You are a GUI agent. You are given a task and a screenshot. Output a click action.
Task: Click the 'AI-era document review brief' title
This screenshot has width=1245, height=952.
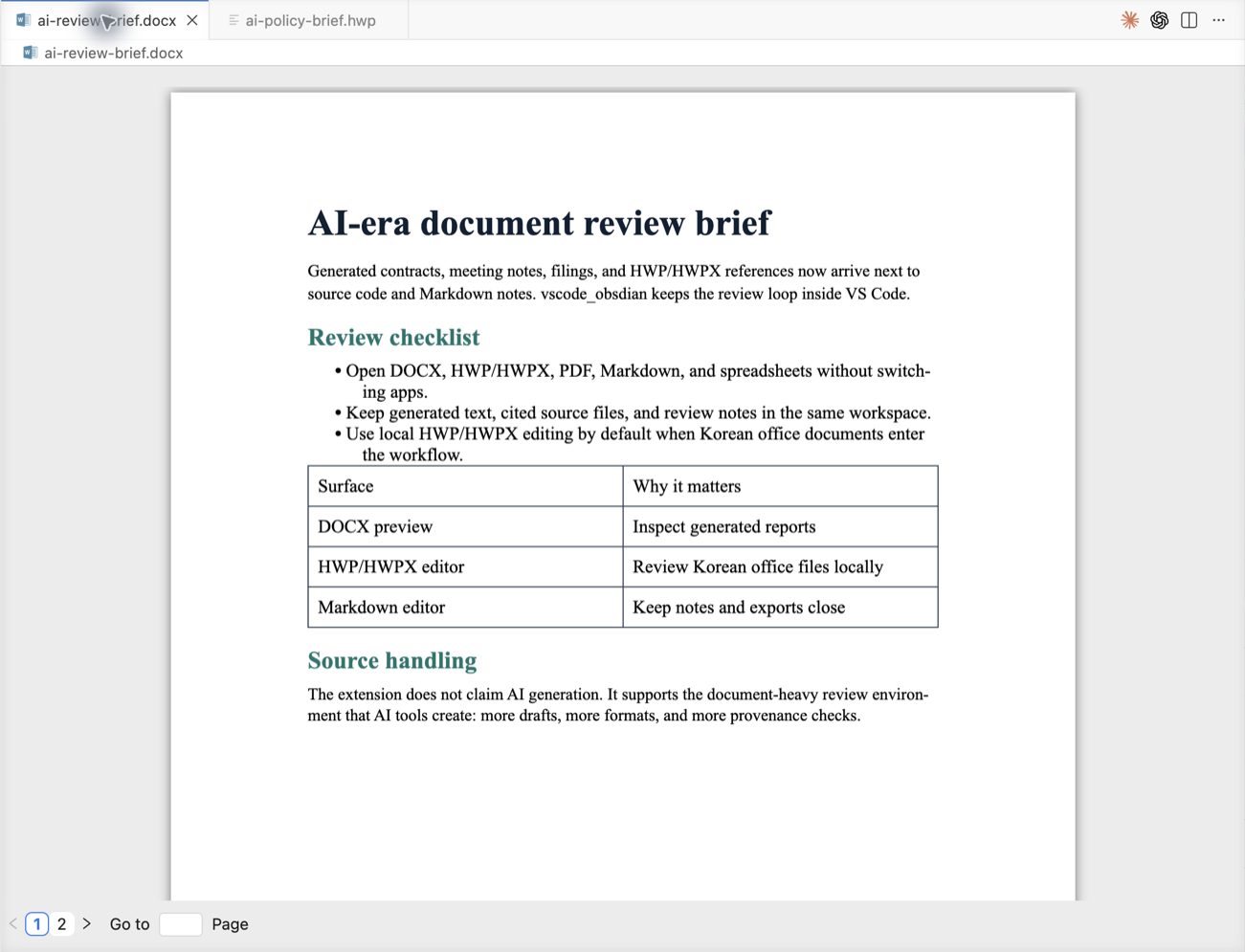(539, 223)
